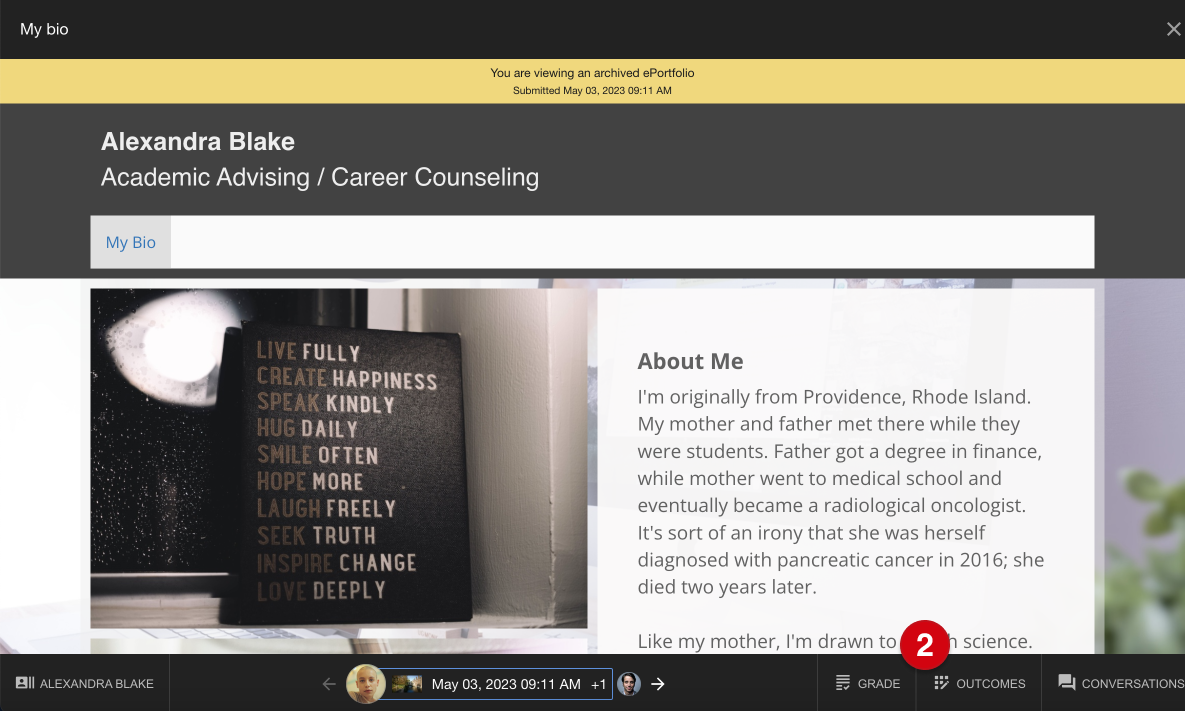This screenshot has height=711, width=1185.
Task: Click the Alexandra Blake portfolio title
Action: coord(198,141)
